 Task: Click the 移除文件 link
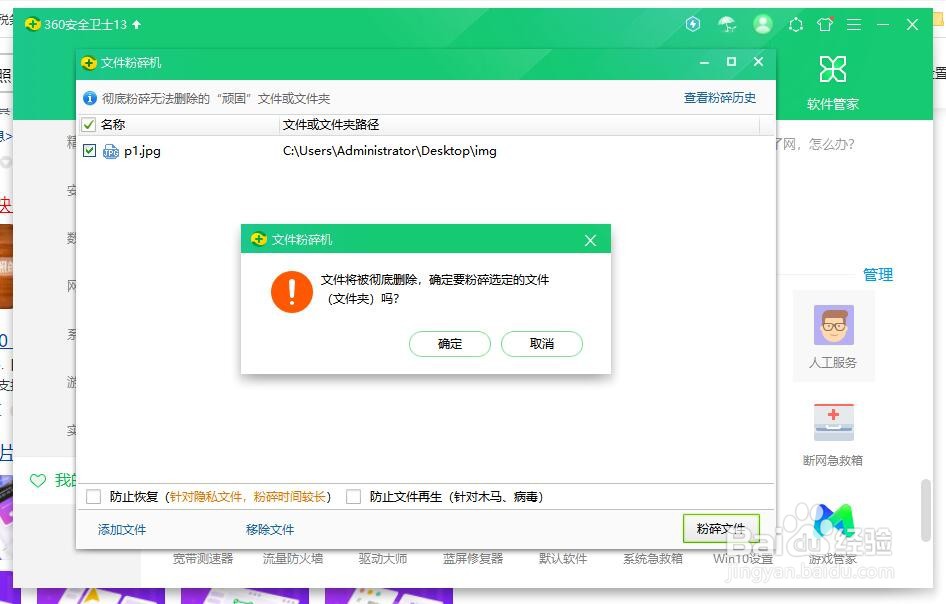270,530
